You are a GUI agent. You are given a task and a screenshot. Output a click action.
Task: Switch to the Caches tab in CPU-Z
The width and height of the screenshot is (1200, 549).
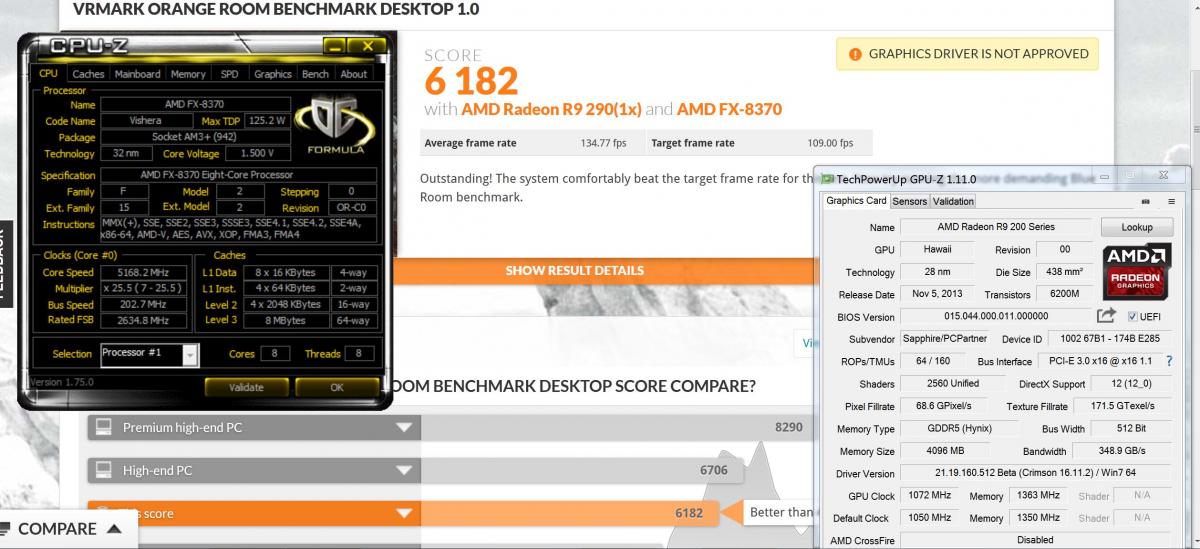[x=88, y=74]
